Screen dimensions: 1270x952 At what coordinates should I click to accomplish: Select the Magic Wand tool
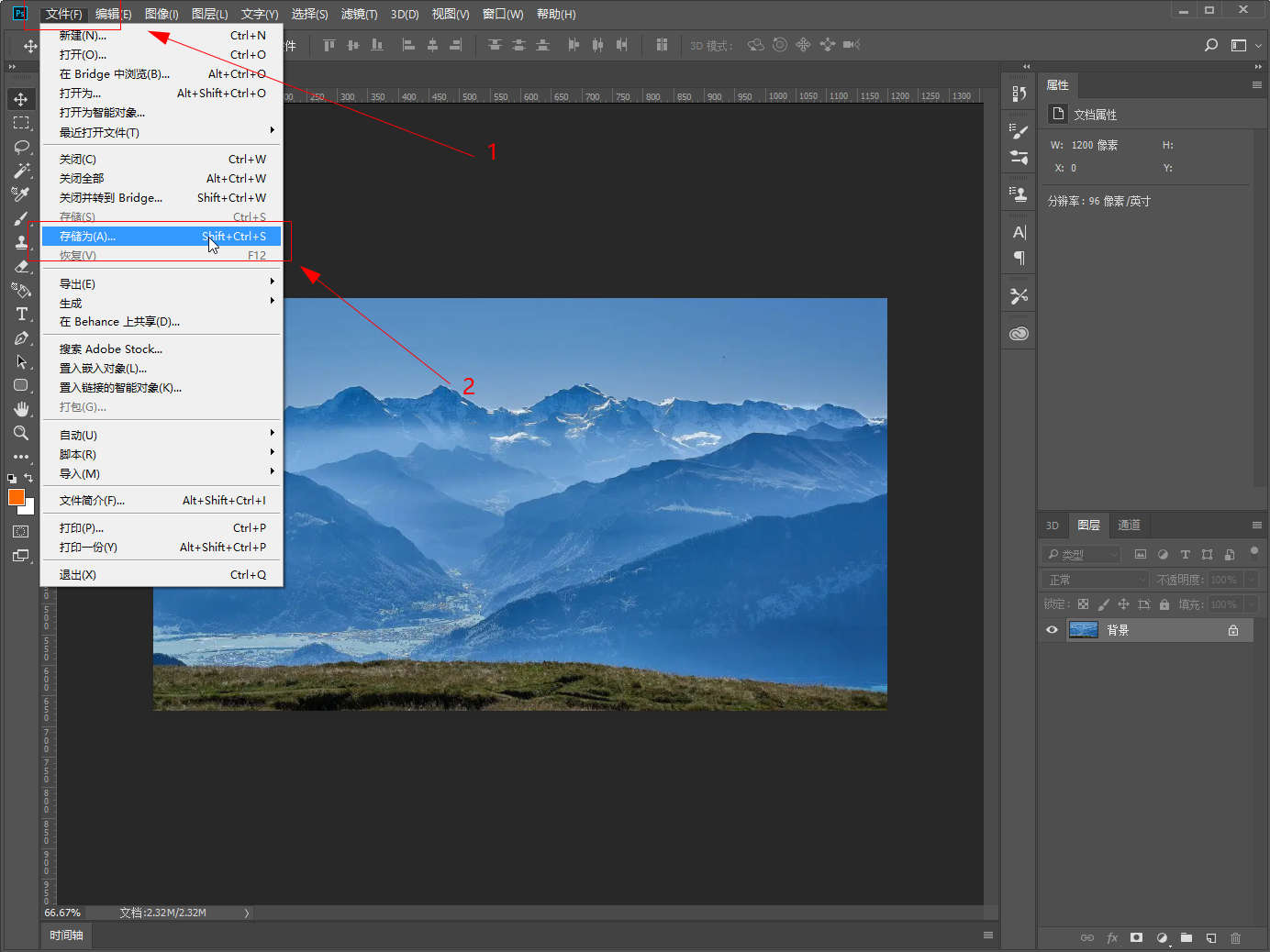point(21,171)
